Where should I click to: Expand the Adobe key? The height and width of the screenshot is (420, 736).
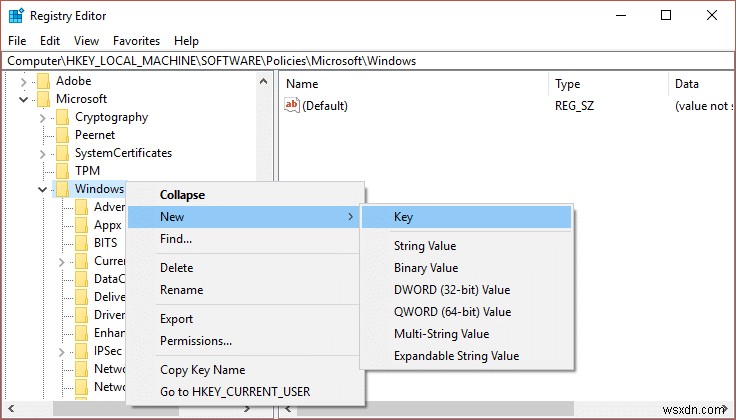tap(23, 82)
